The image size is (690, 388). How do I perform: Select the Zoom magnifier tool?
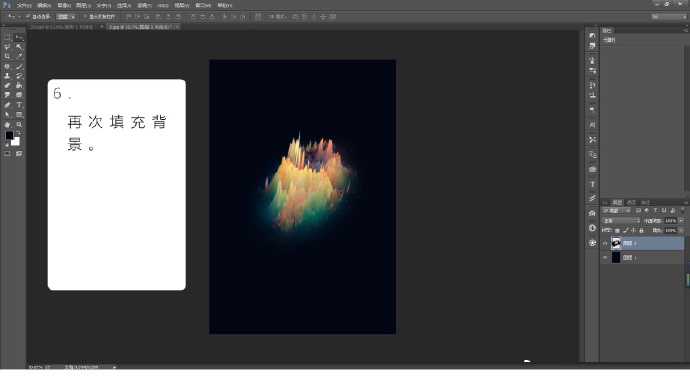click(x=19, y=125)
